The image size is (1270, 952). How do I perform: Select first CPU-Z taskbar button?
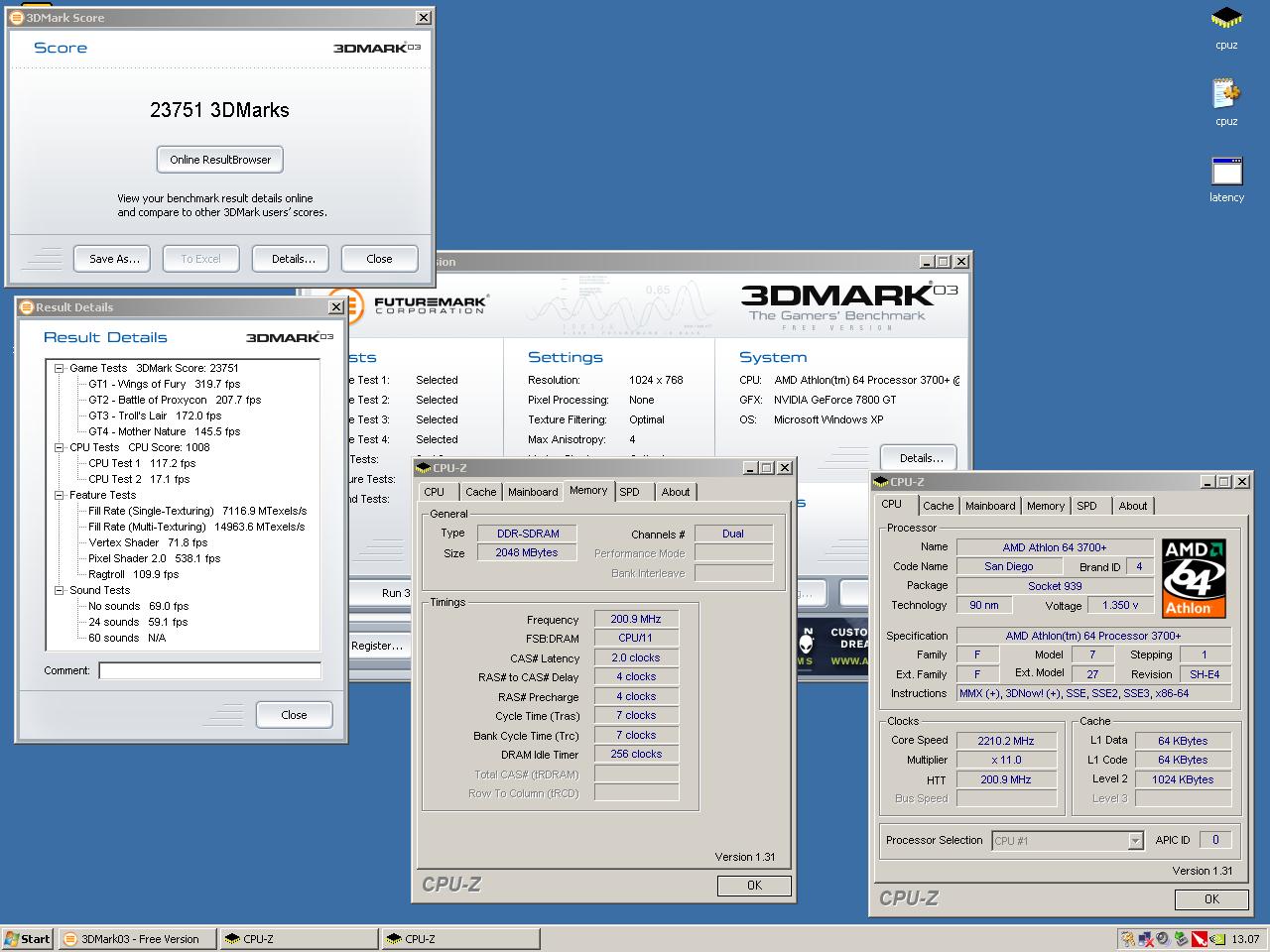point(299,939)
